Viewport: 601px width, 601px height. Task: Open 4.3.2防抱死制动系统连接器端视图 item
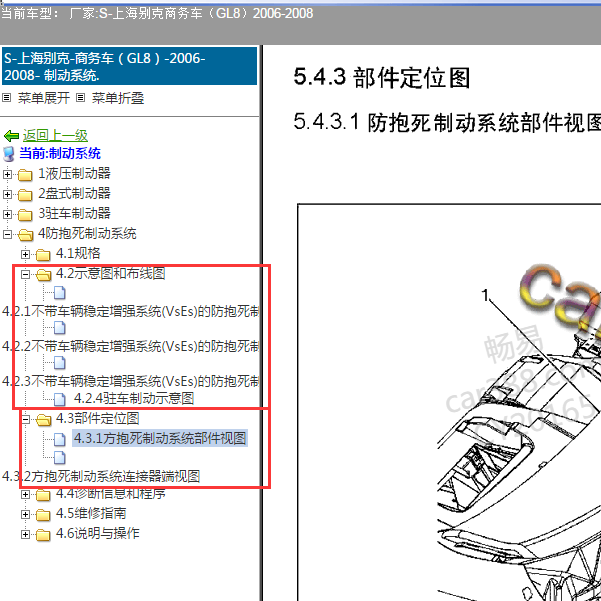pos(101,476)
